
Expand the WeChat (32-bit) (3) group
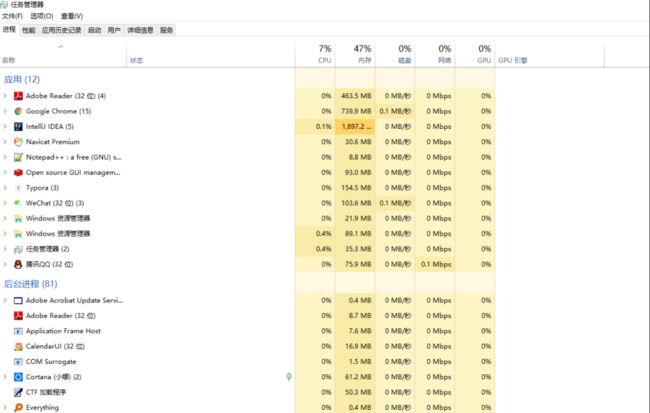pos(5,204)
